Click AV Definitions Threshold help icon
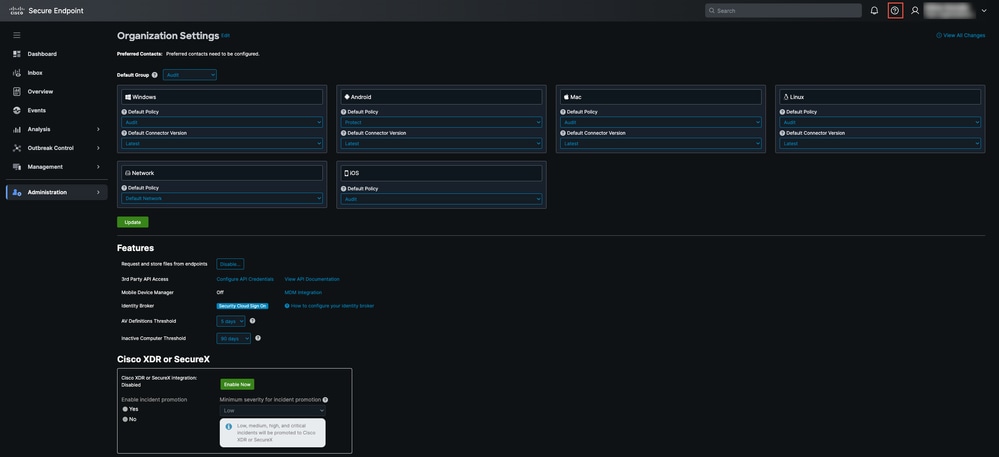This screenshot has width=999, height=457. pos(252,321)
